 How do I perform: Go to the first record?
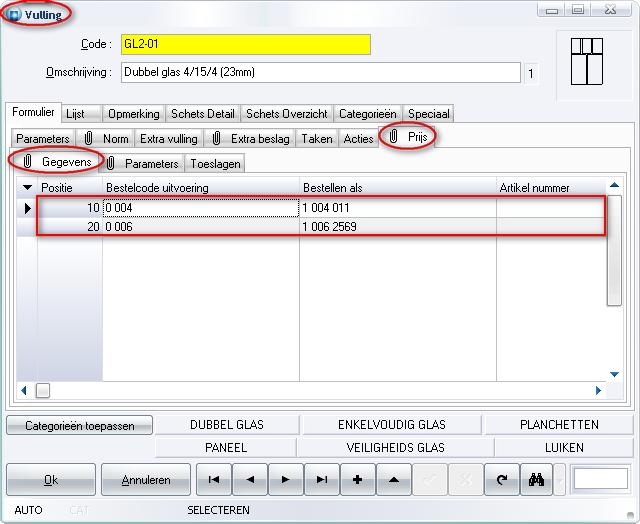[x=214, y=480]
